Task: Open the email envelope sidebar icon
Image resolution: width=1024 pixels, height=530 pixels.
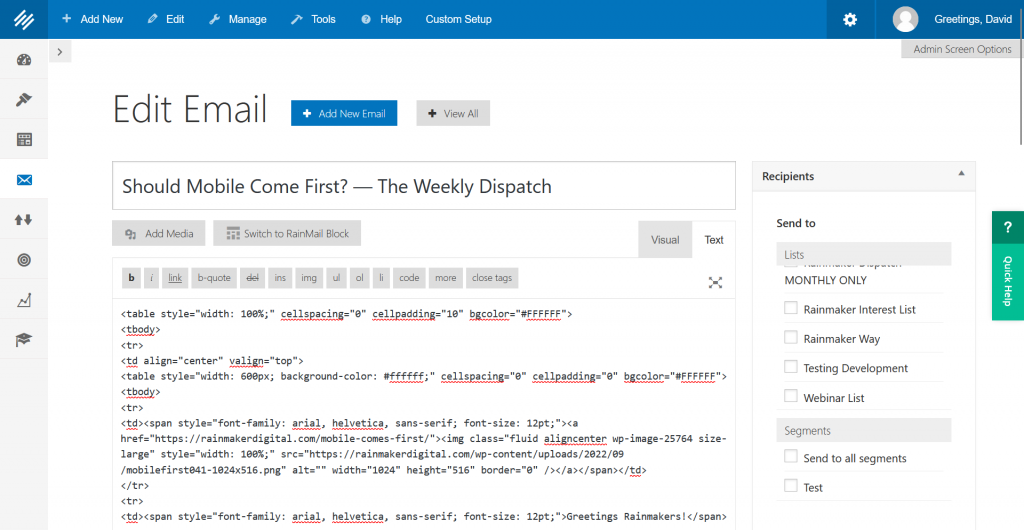Action: pyautogui.click(x=24, y=180)
